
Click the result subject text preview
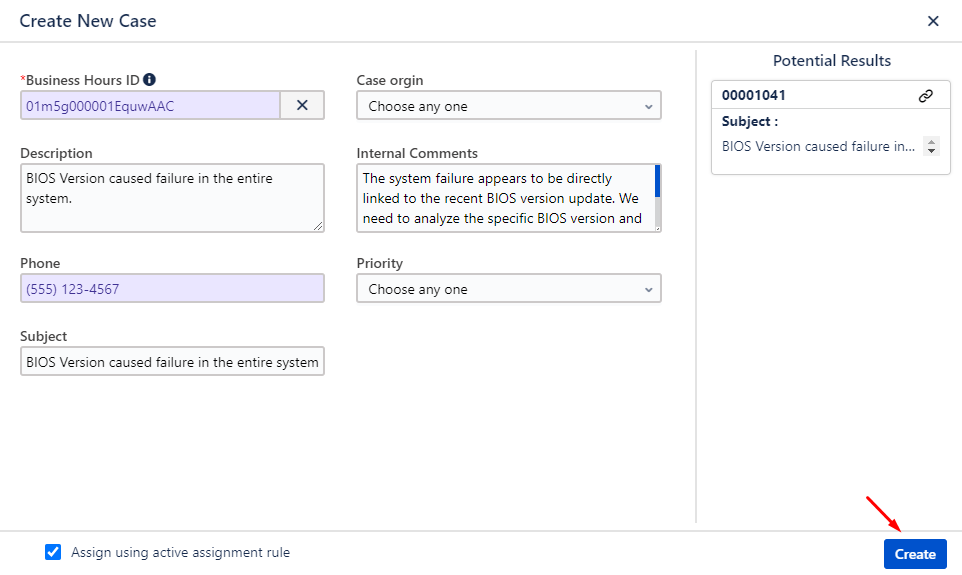coord(818,146)
